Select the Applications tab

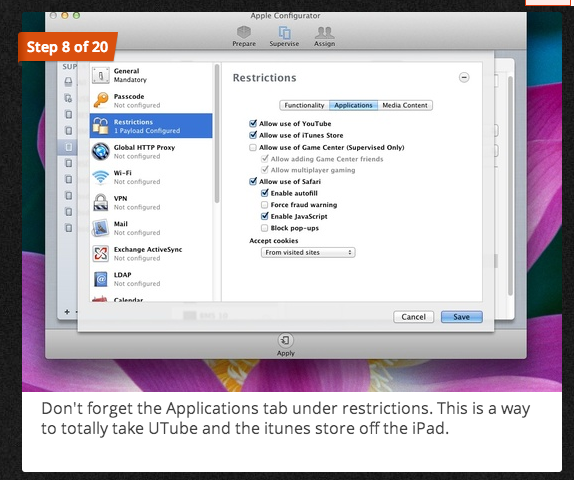click(353, 105)
